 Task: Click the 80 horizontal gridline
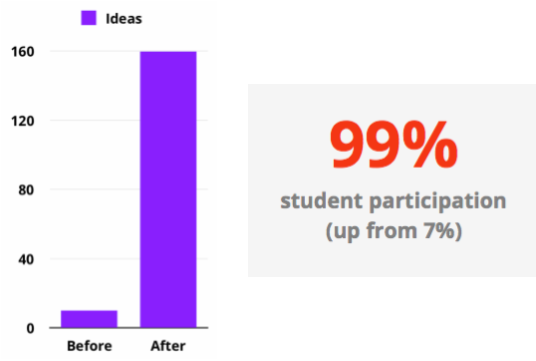coord(95,189)
